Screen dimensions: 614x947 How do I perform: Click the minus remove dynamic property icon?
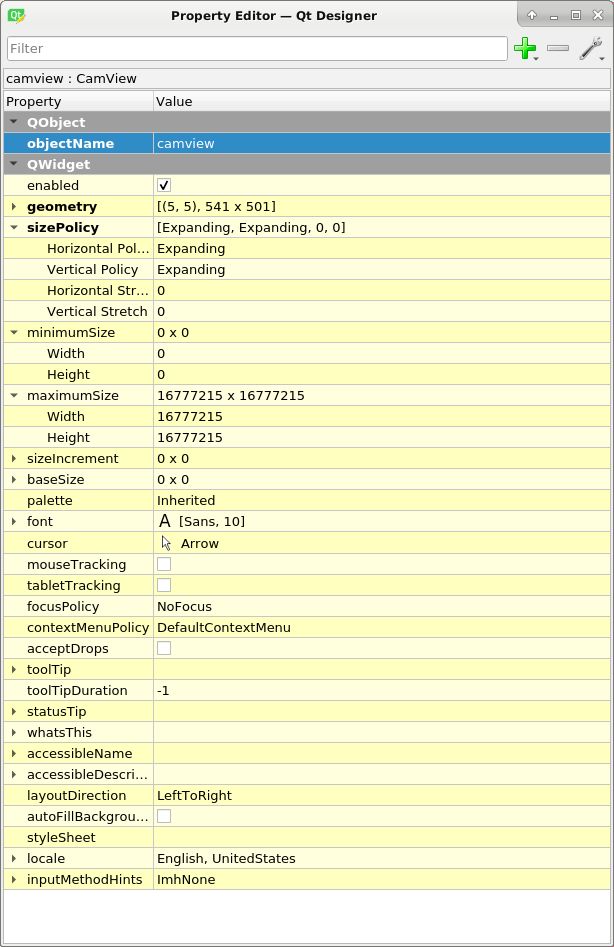pos(558,48)
